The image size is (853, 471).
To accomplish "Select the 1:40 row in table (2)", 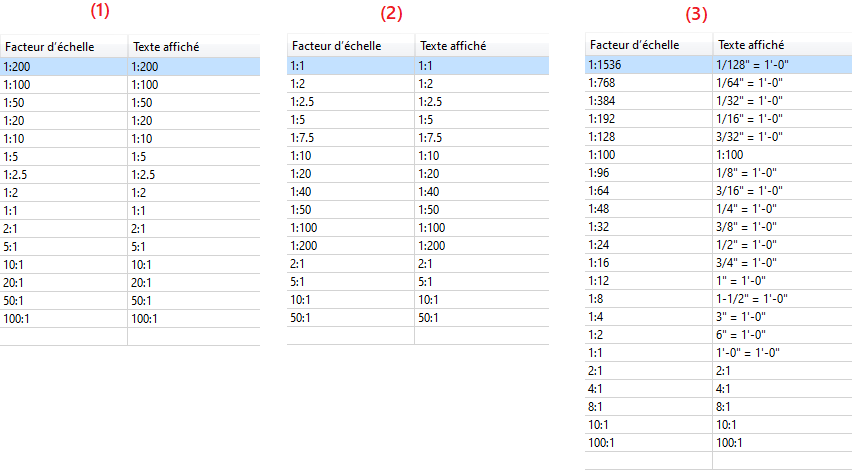I will [x=418, y=191].
